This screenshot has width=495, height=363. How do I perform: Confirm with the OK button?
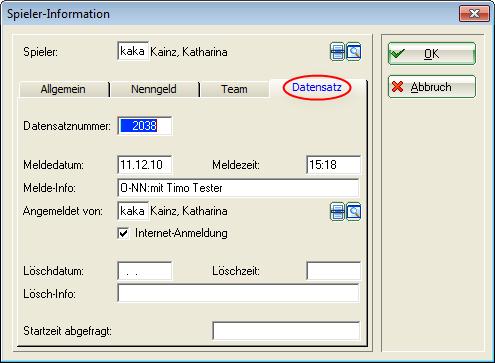click(432, 54)
